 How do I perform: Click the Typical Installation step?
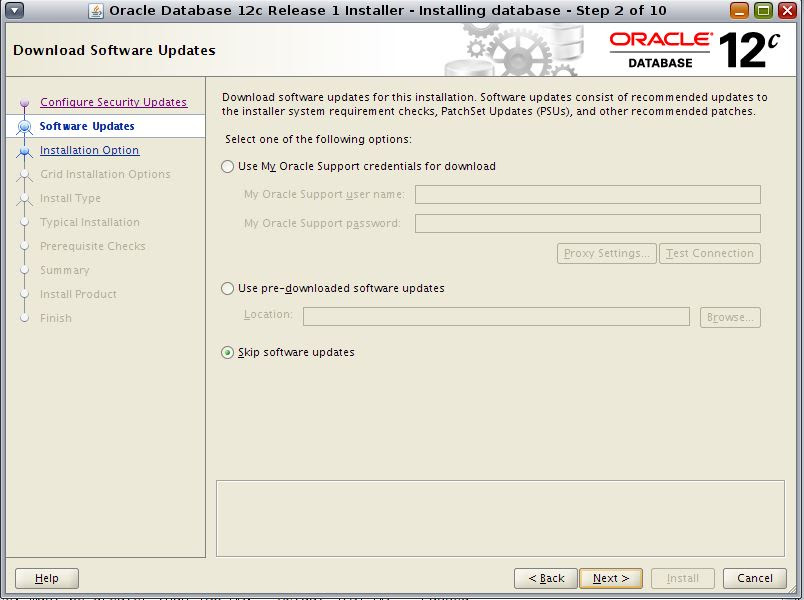click(x=90, y=223)
